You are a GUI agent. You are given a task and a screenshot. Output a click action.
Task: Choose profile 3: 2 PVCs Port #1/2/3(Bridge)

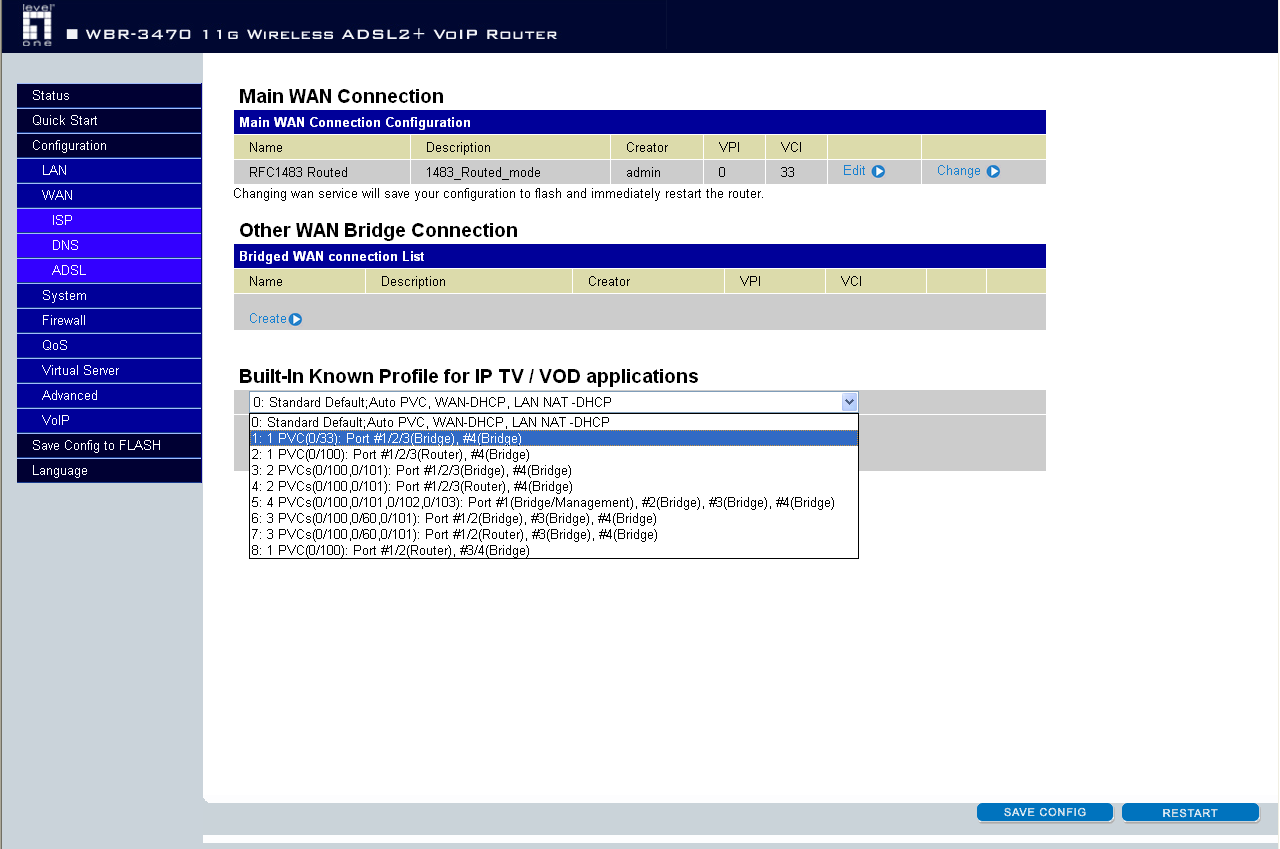click(x=554, y=470)
